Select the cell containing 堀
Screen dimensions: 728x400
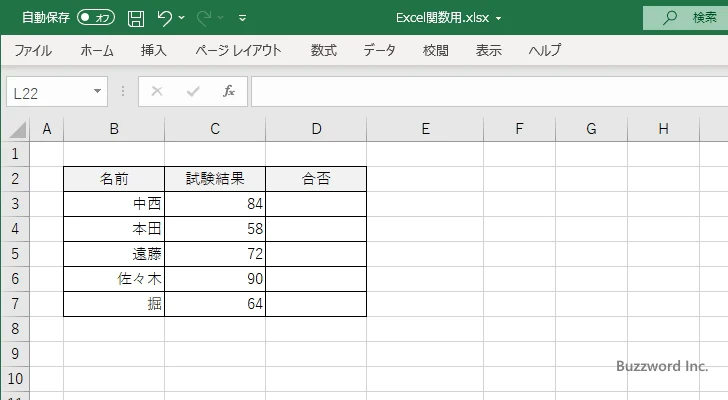114,304
